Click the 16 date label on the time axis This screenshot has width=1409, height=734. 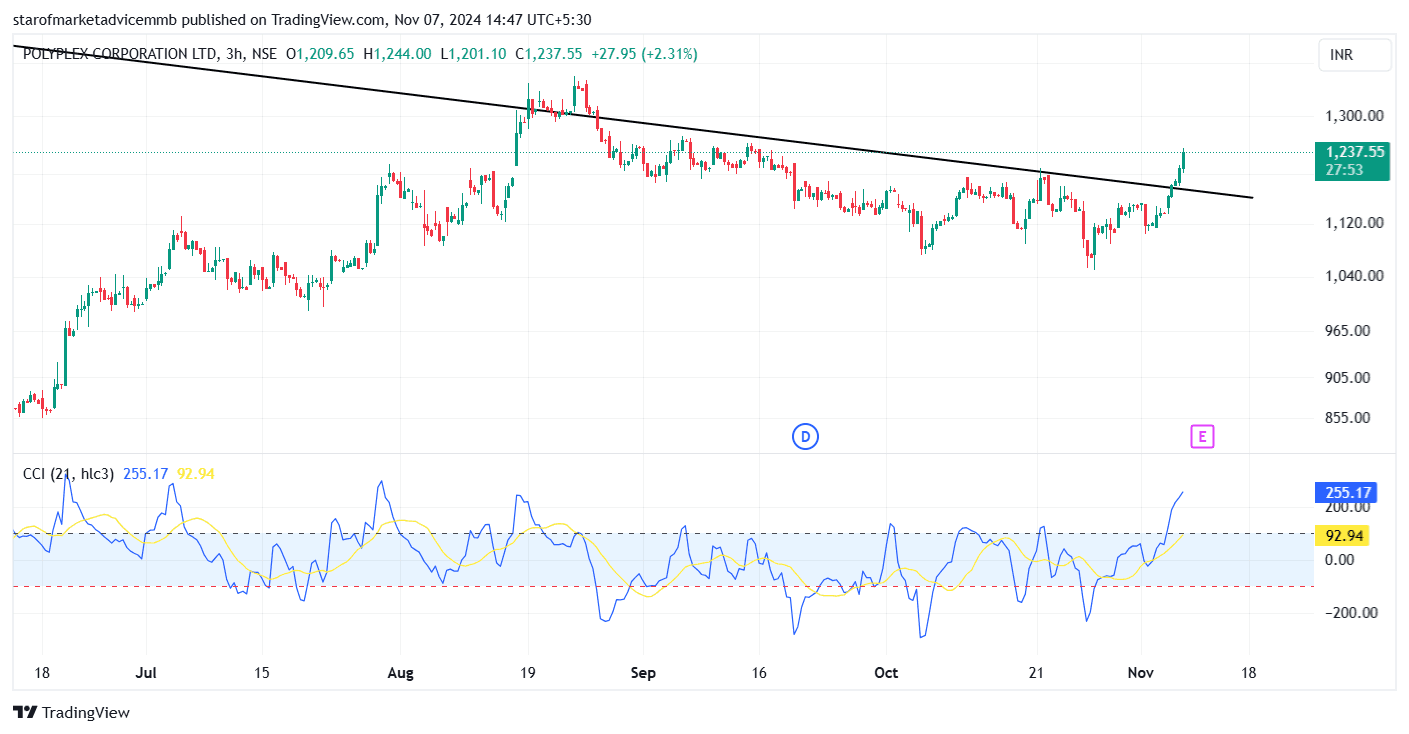tap(759, 673)
